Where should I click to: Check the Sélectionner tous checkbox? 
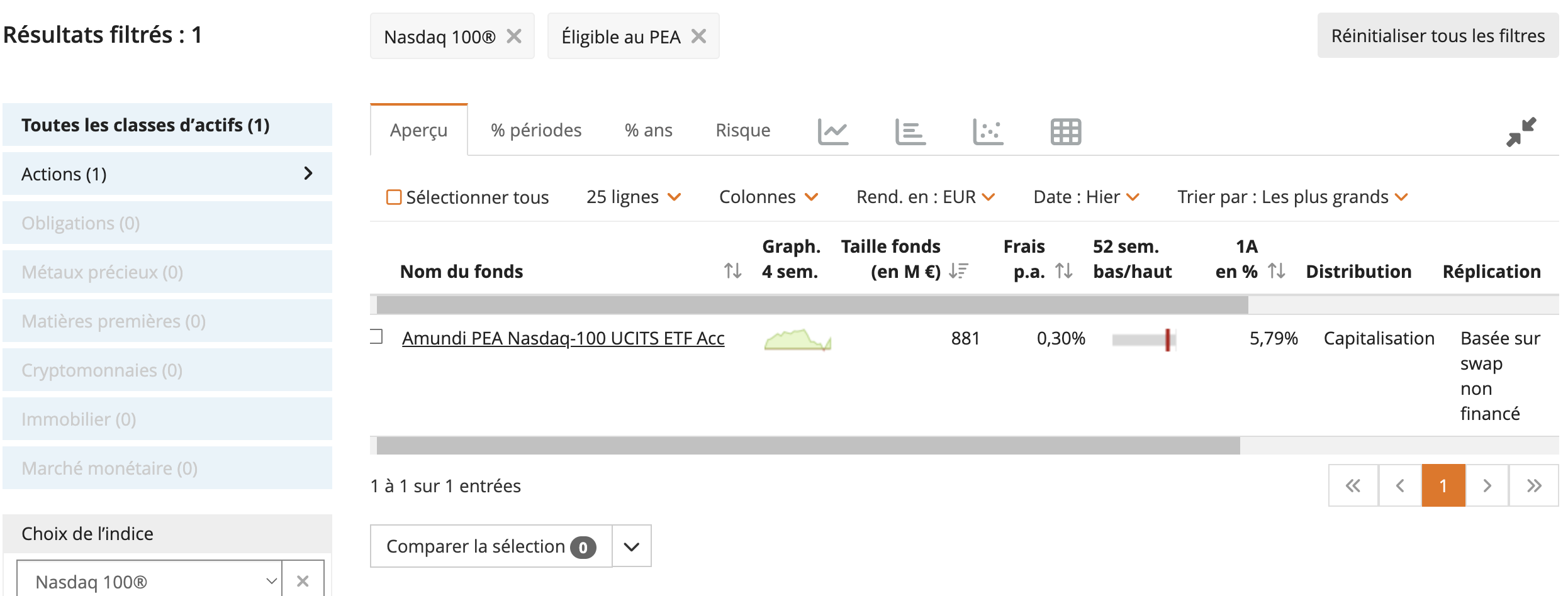coord(394,197)
